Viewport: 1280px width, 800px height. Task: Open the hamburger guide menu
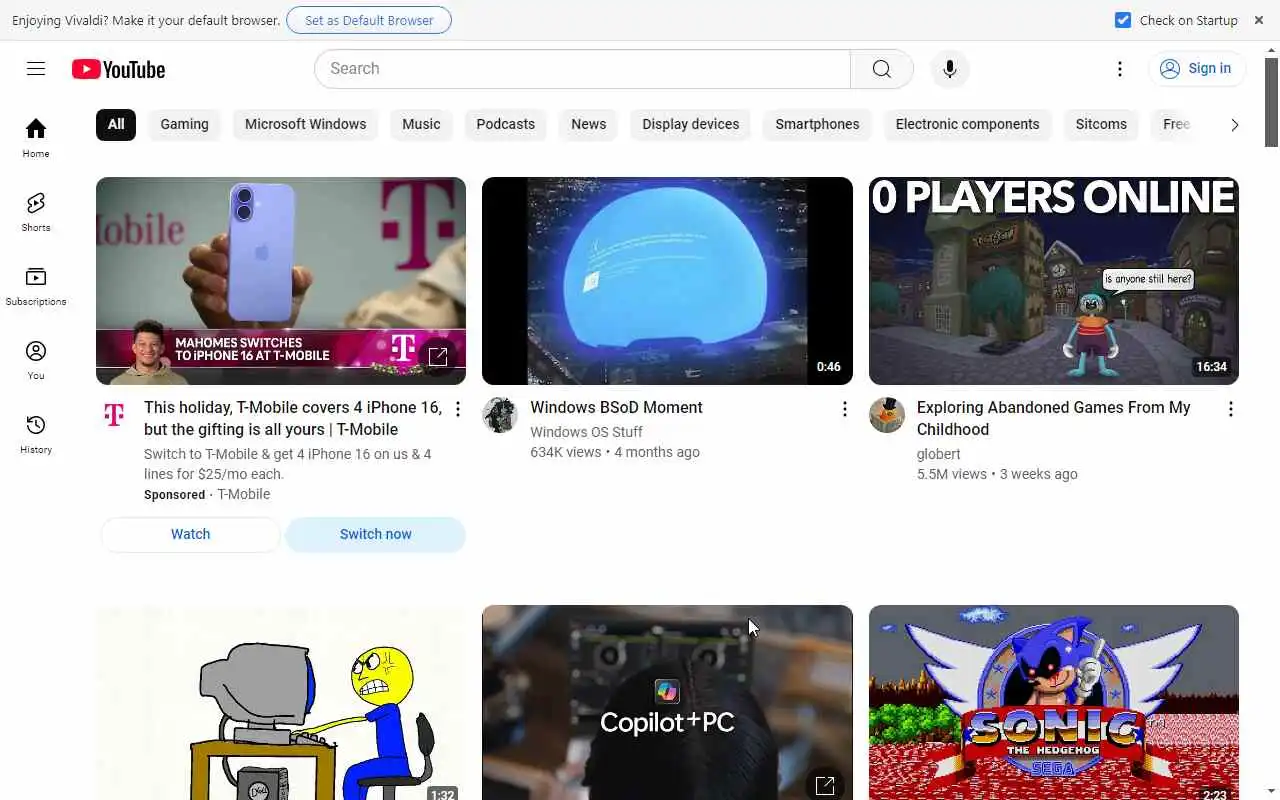point(36,69)
